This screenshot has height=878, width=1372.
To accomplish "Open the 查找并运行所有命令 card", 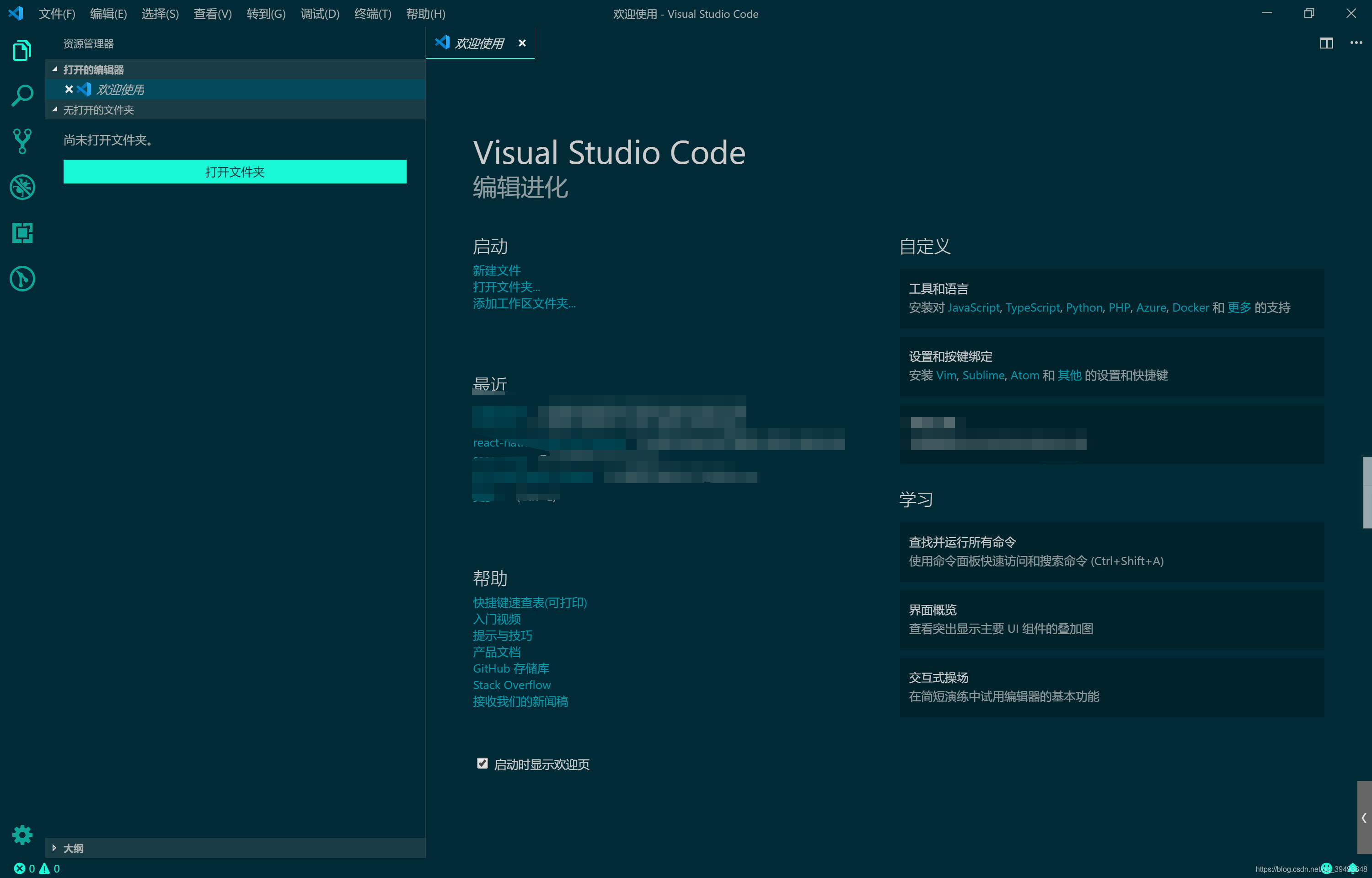I will [1112, 552].
